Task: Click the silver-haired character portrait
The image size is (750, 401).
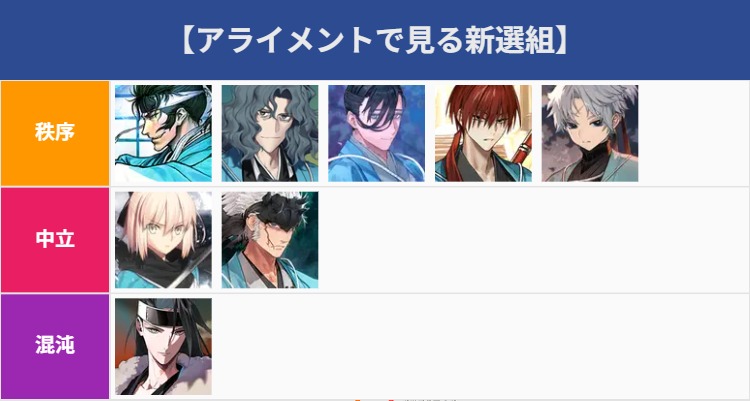Action: coord(590,134)
